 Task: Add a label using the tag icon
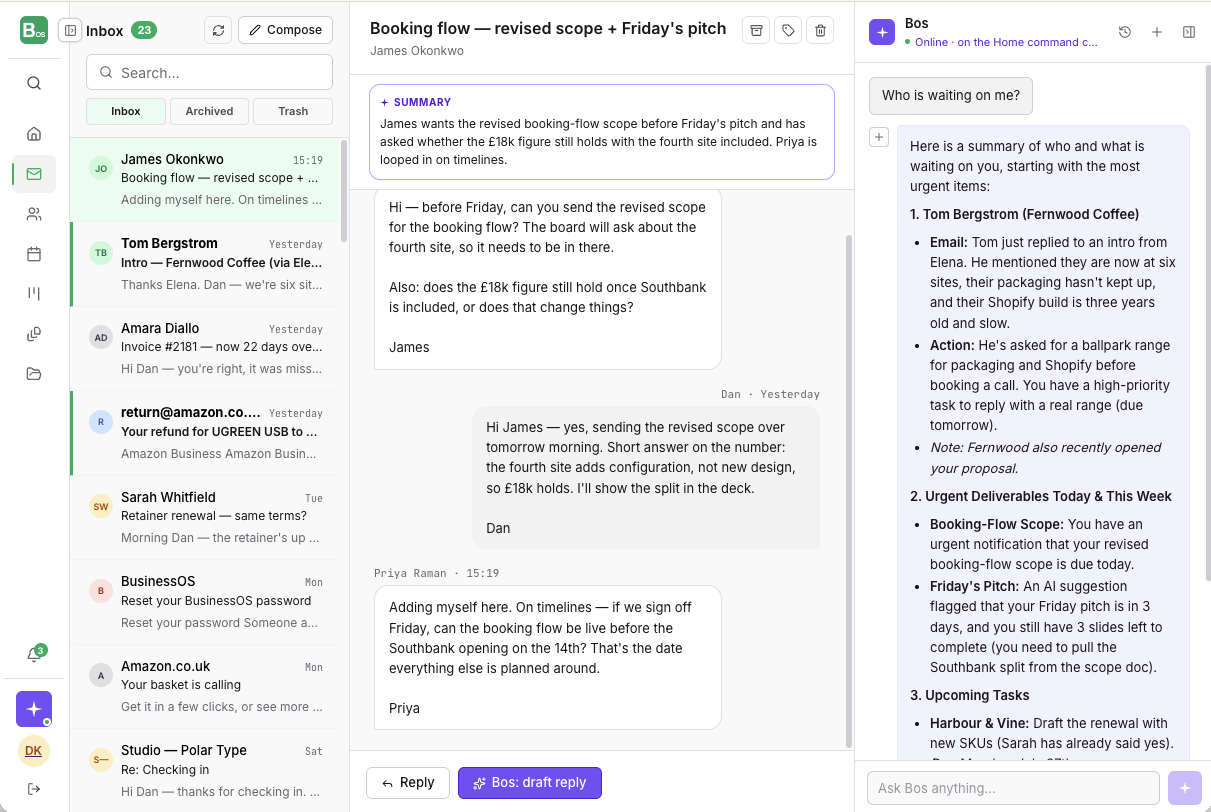[788, 31]
